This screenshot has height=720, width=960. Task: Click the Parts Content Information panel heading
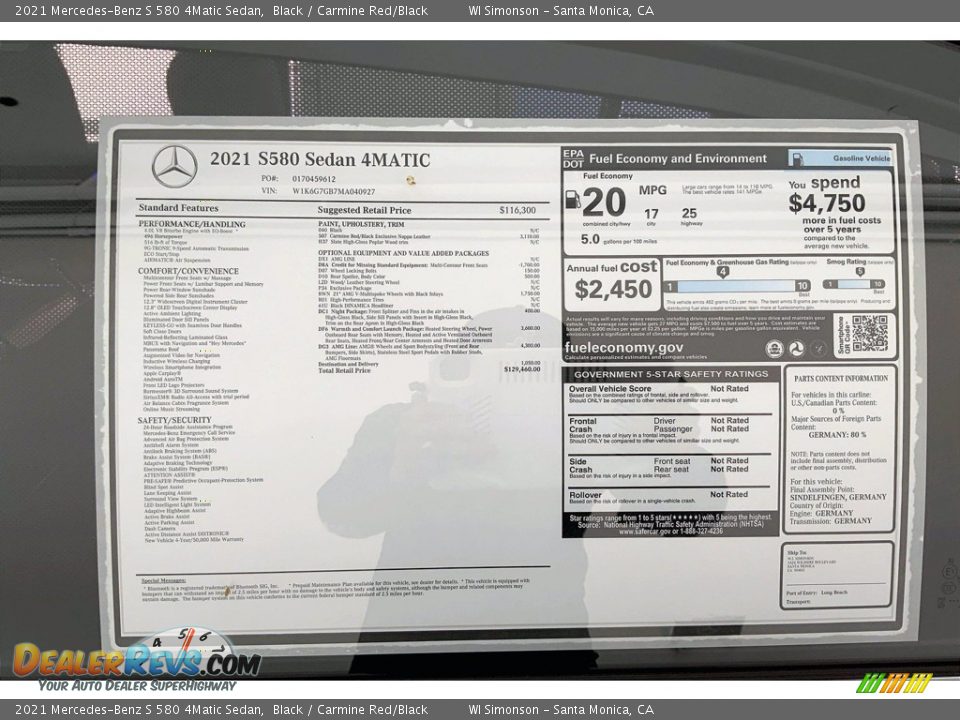(x=839, y=379)
